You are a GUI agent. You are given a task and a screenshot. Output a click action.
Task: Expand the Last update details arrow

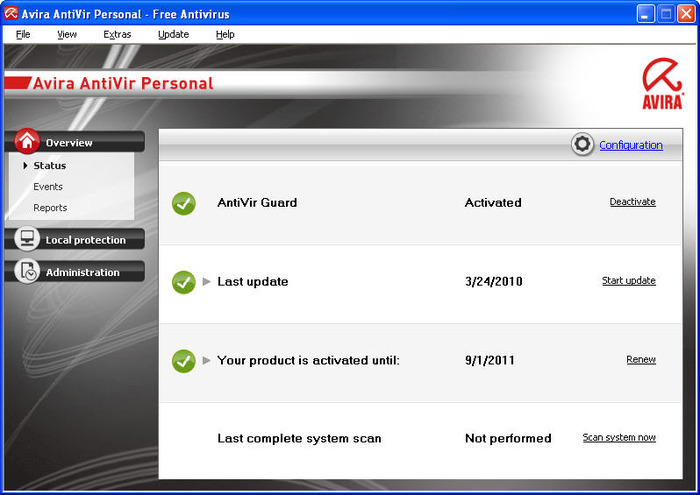(207, 282)
